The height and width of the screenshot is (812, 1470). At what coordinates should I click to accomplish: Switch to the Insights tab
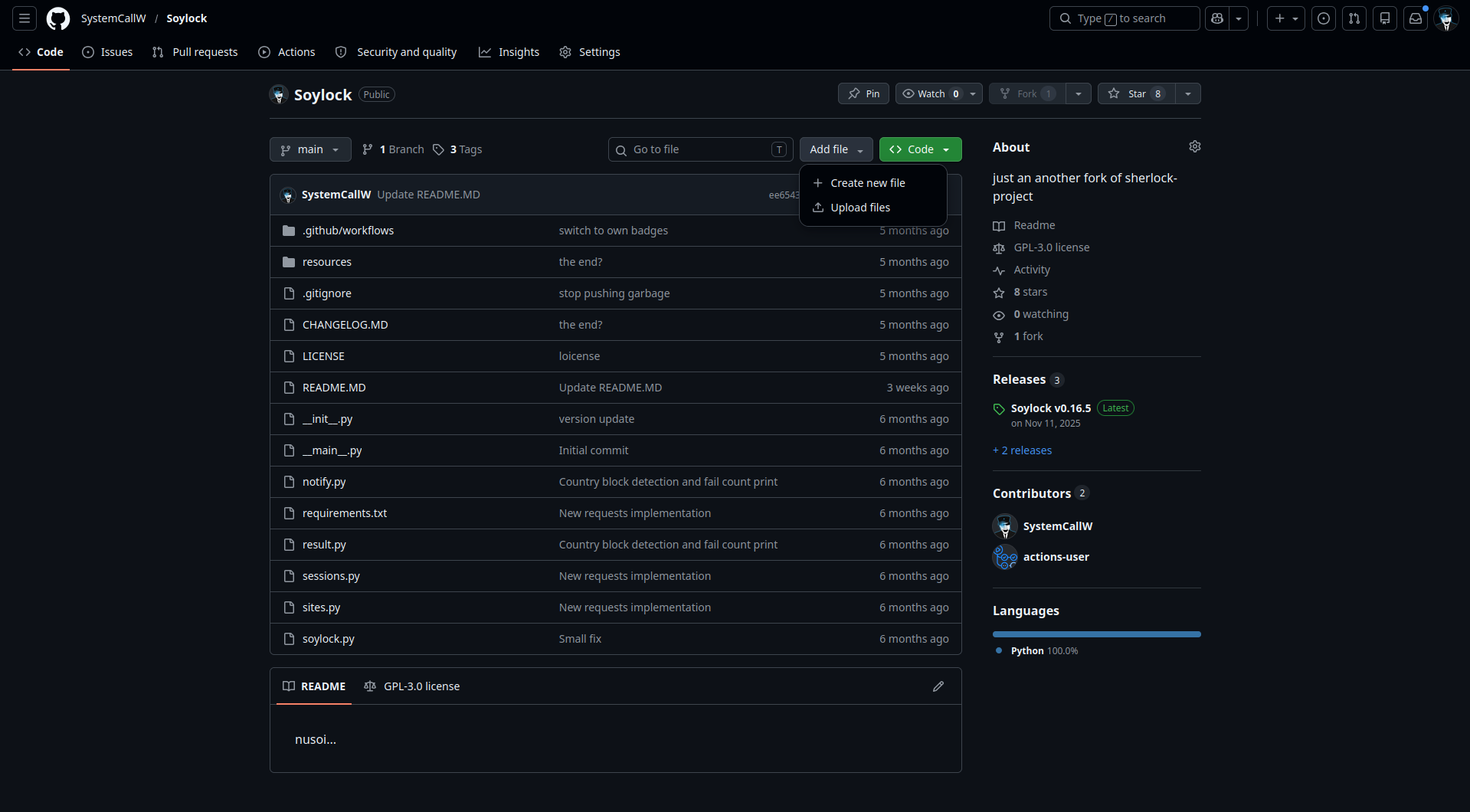point(509,52)
